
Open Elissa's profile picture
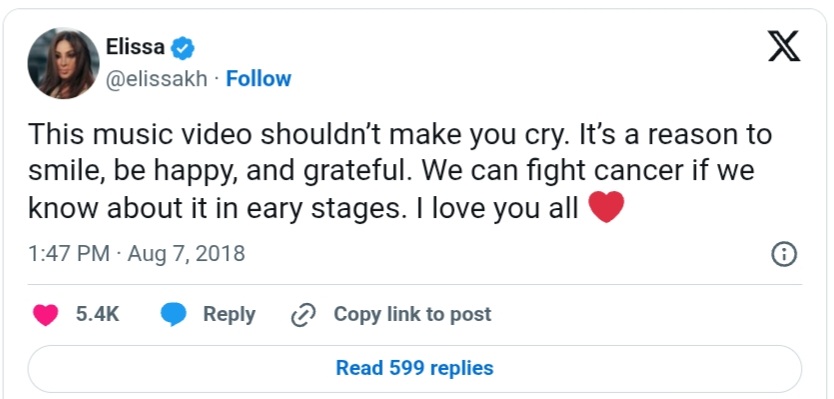[x=63, y=63]
